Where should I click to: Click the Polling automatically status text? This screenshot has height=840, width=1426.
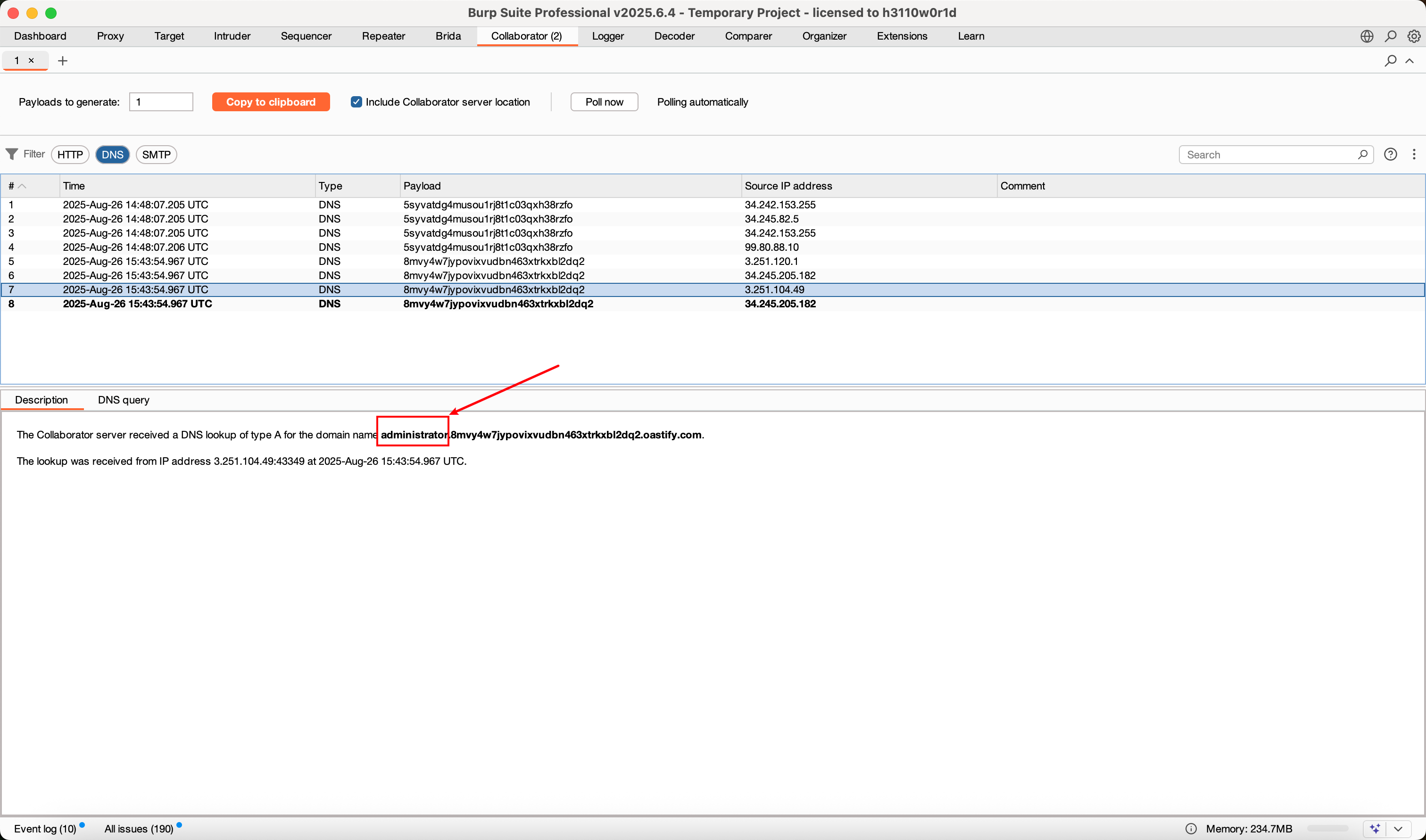pyautogui.click(x=703, y=102)
